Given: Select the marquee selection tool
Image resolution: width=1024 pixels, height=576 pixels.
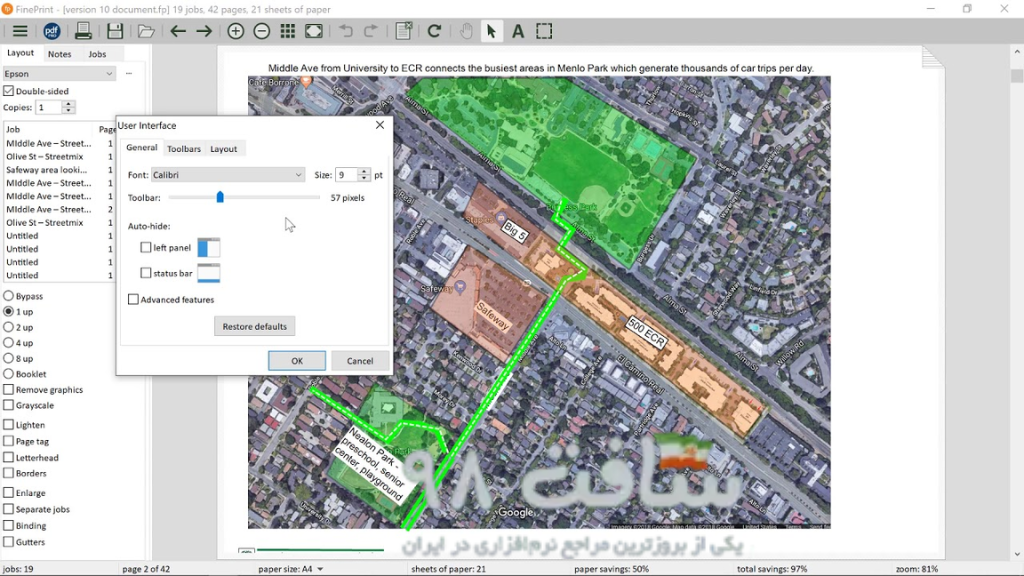Looking at the screenshot, I should pyautogui.click(x=544, y=31).
